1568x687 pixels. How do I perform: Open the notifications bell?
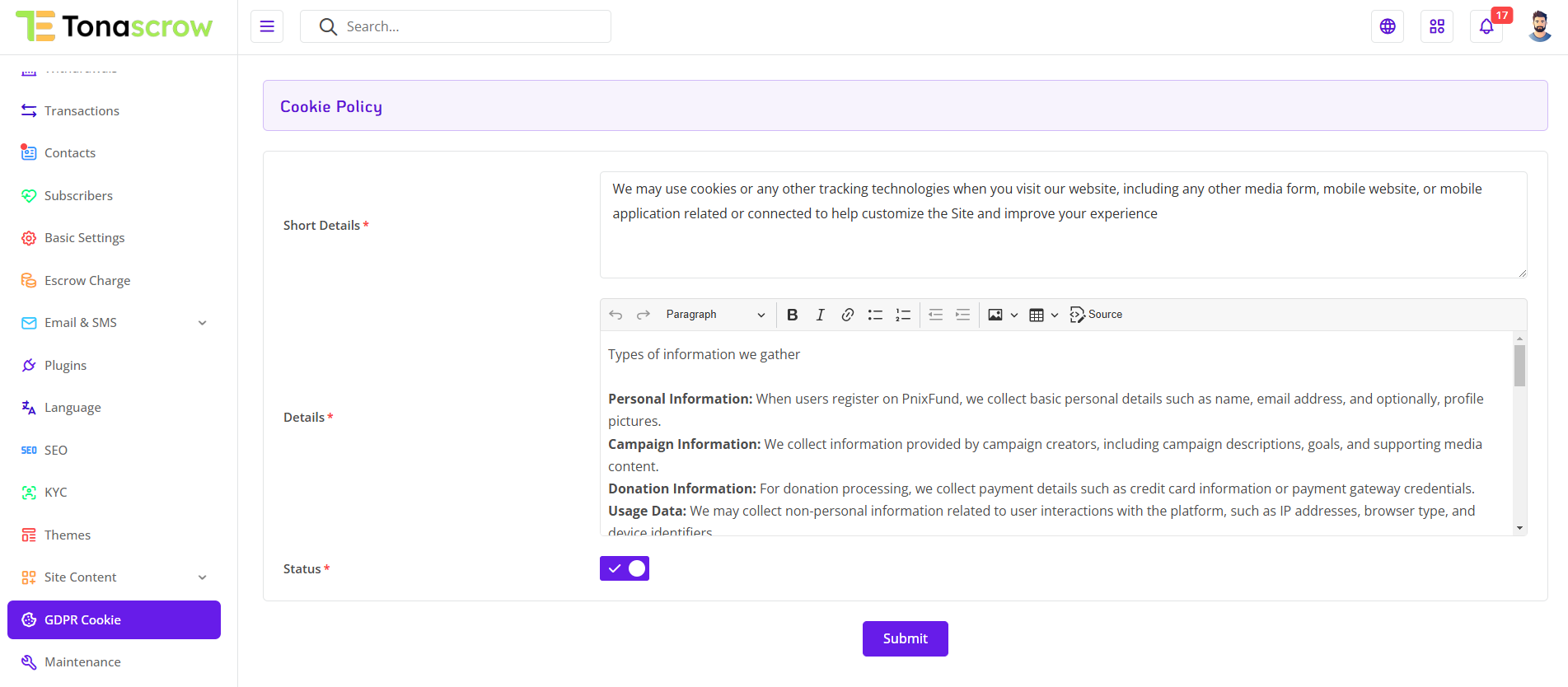1486,26
